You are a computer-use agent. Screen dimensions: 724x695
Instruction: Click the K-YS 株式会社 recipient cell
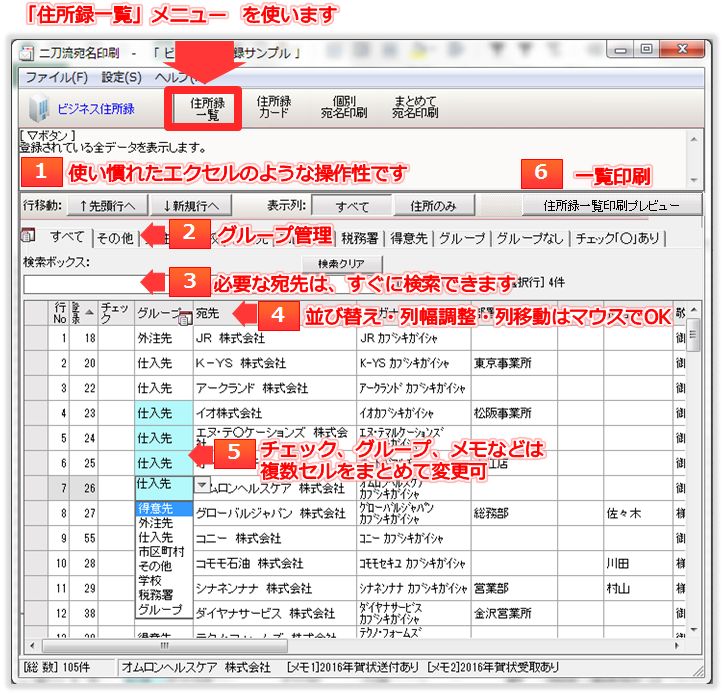[274, 363]
